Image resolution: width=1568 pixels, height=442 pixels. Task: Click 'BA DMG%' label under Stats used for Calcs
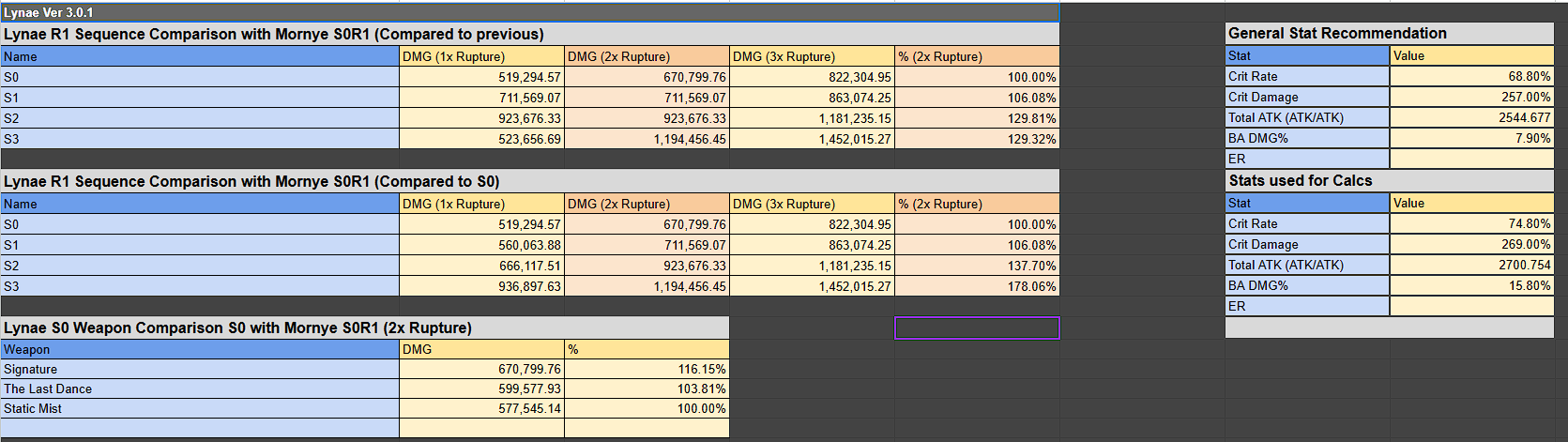1307,285
